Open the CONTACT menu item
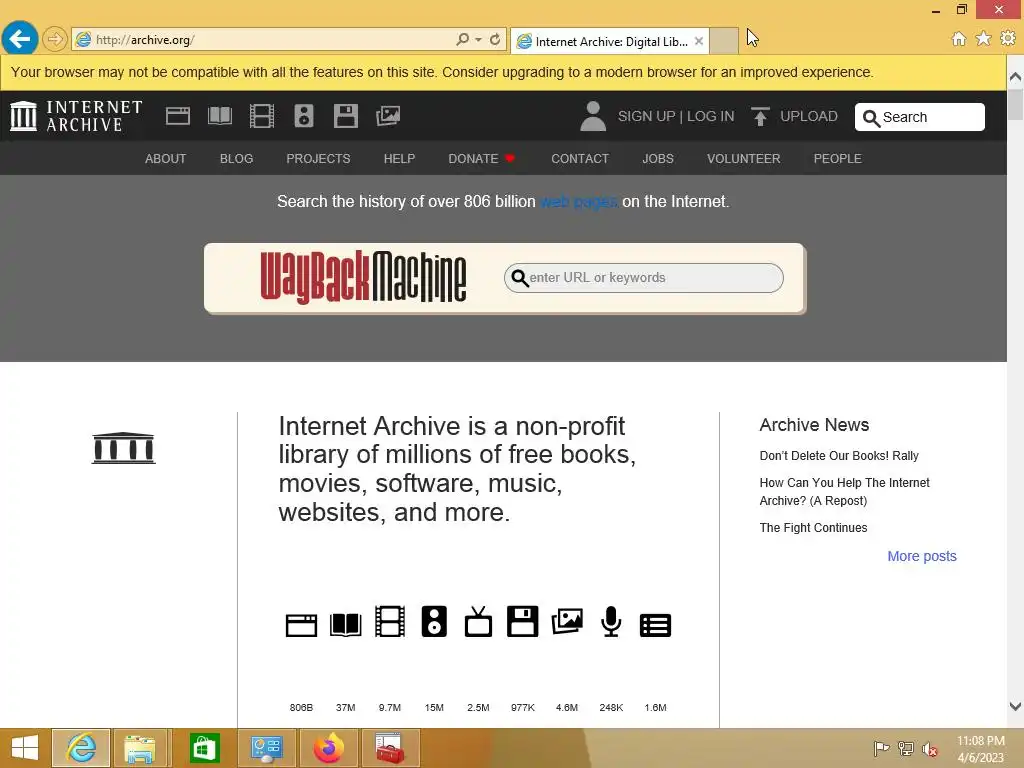 coord(580,159)
